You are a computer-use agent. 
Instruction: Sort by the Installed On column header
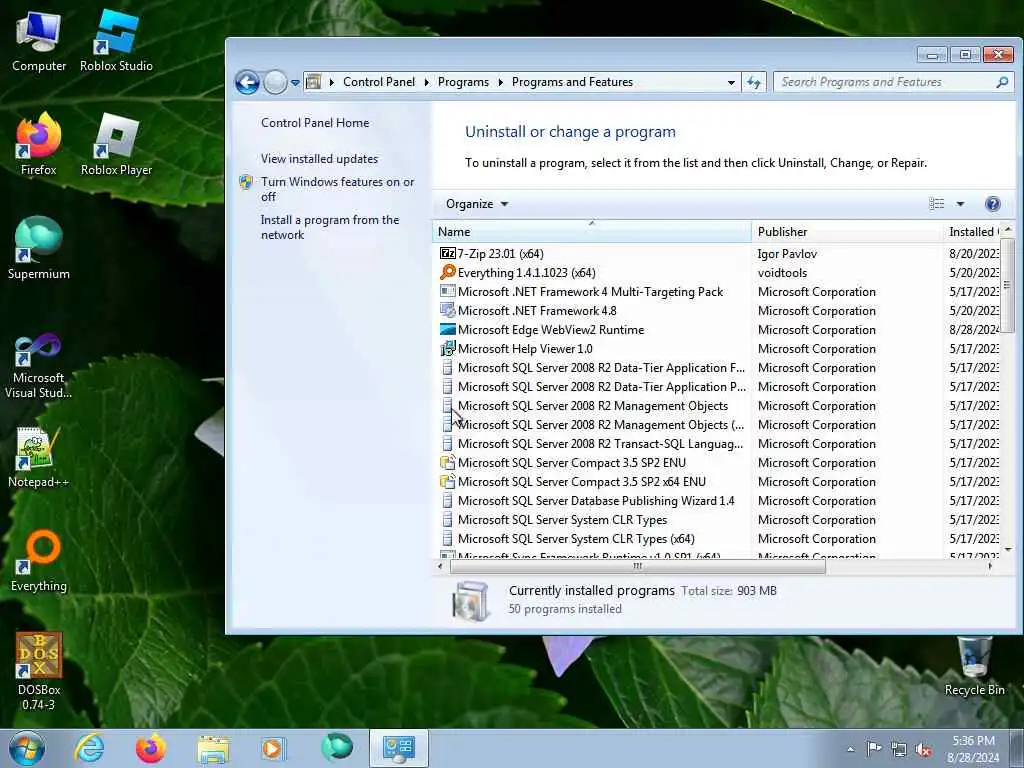coord(971,231)
